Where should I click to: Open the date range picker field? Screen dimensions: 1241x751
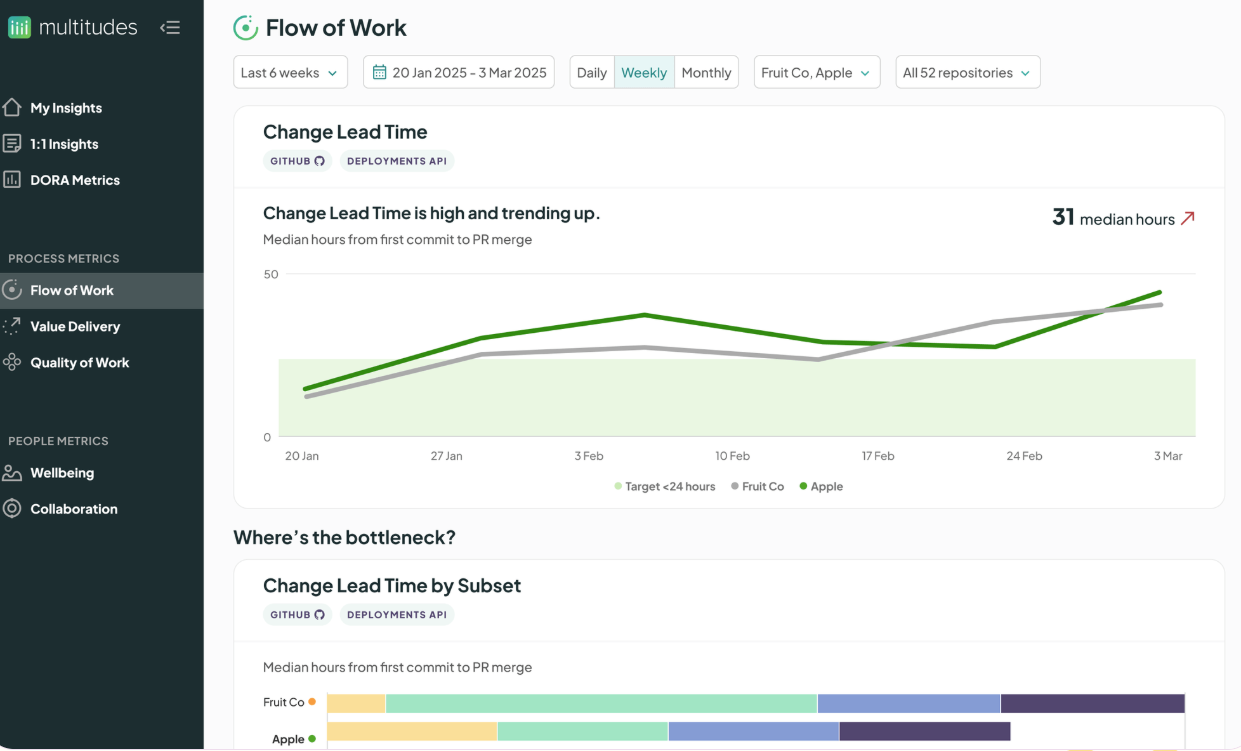[459, 72]
